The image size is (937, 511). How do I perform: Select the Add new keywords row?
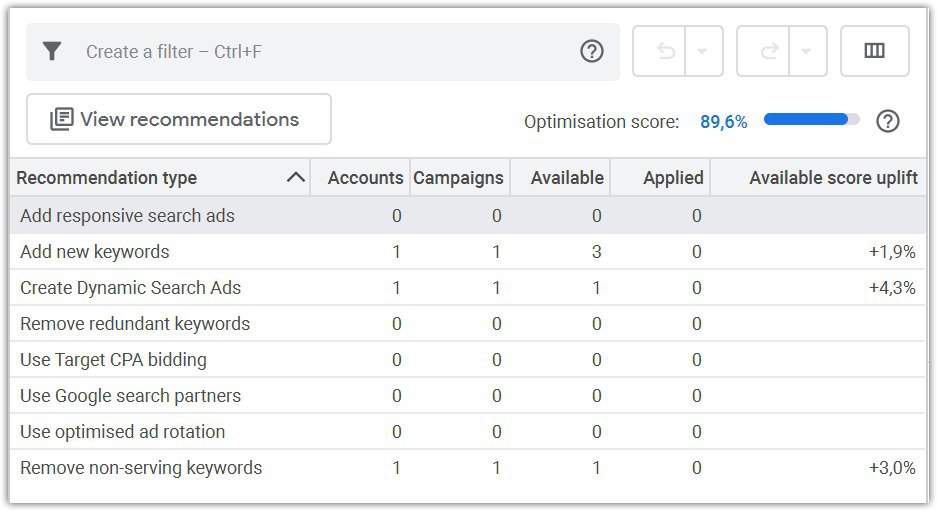click(95, 252)
